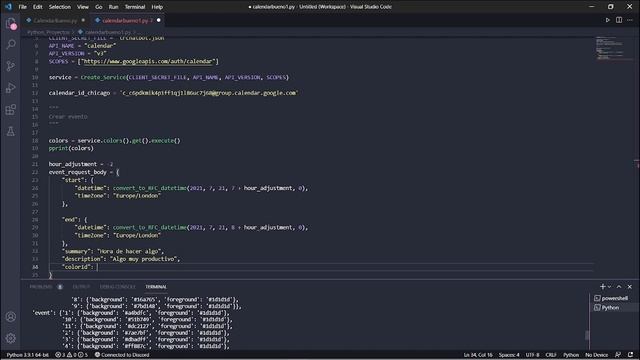Click line number 22 in the gutter
This screenshot has width=640, height=360.
(x=35, y=172)
